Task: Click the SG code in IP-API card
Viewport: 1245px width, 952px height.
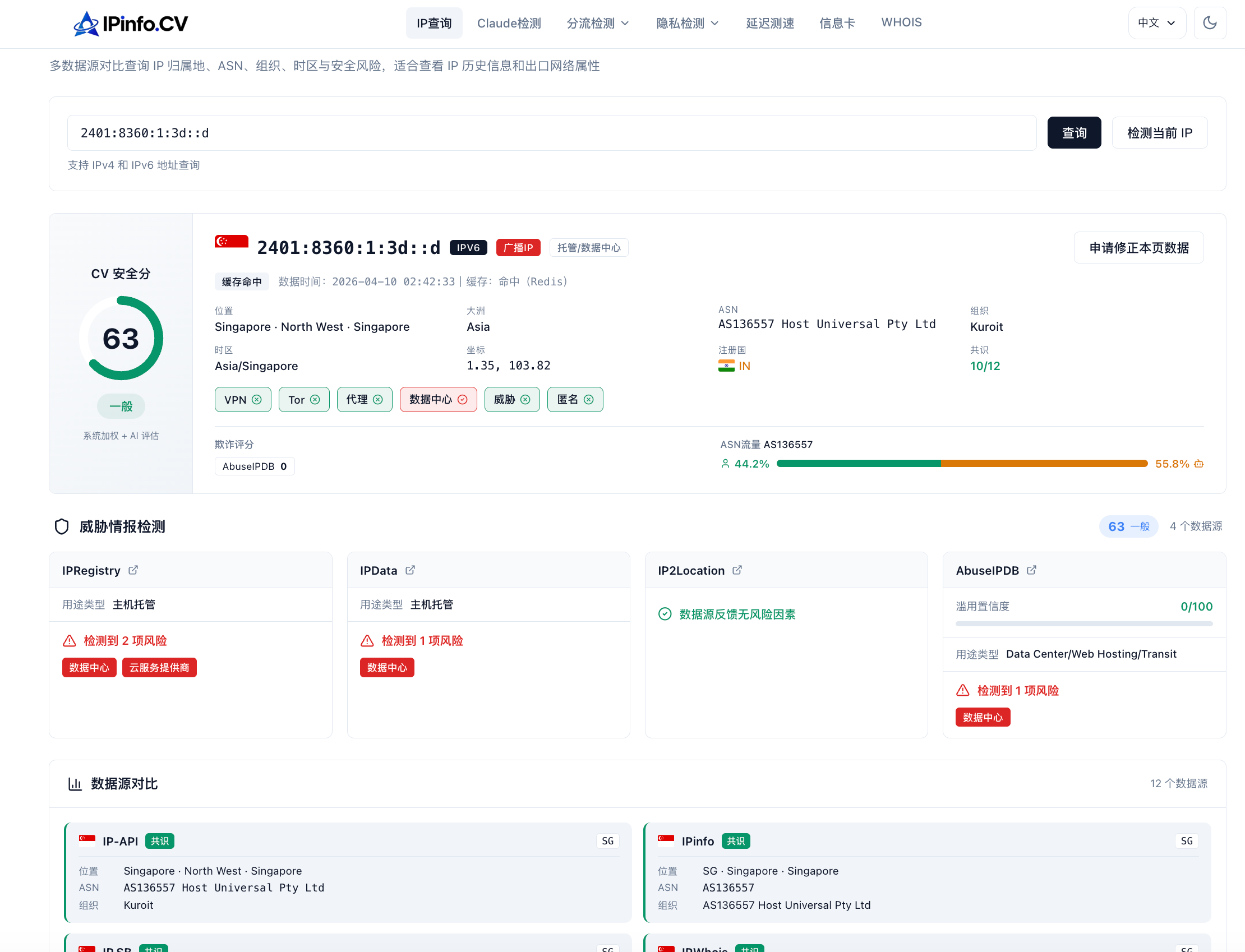Action: click(607, 841)
